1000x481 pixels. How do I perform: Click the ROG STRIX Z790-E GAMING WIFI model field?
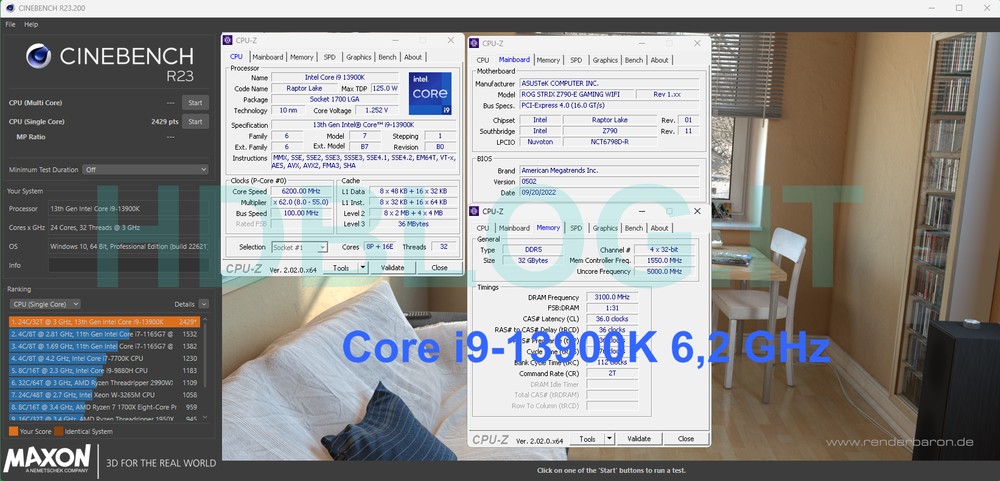[x=577, y=94]
